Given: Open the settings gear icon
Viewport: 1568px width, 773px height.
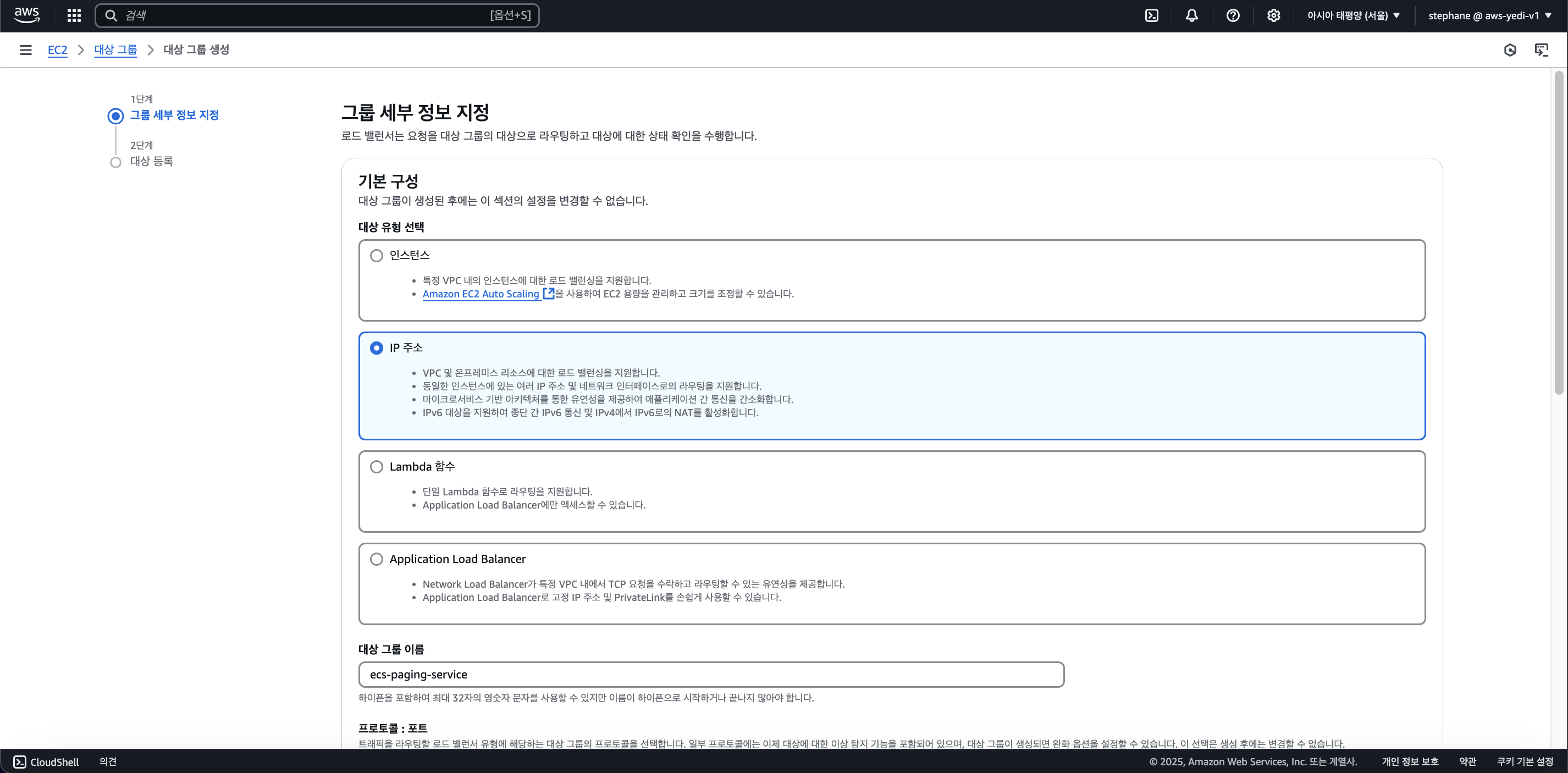Looking at the screenshot, I should [x=1273, y=15].
